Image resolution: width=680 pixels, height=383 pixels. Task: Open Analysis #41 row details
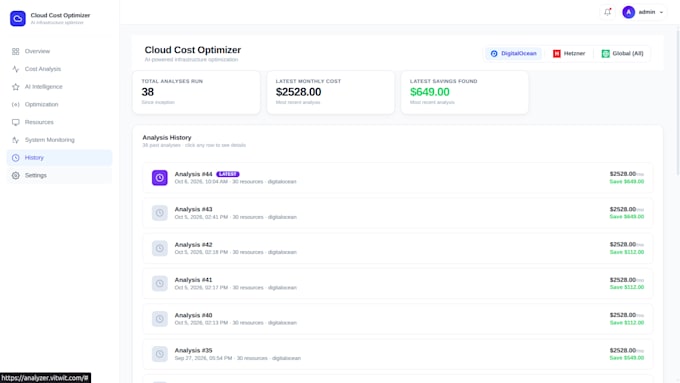398,284
